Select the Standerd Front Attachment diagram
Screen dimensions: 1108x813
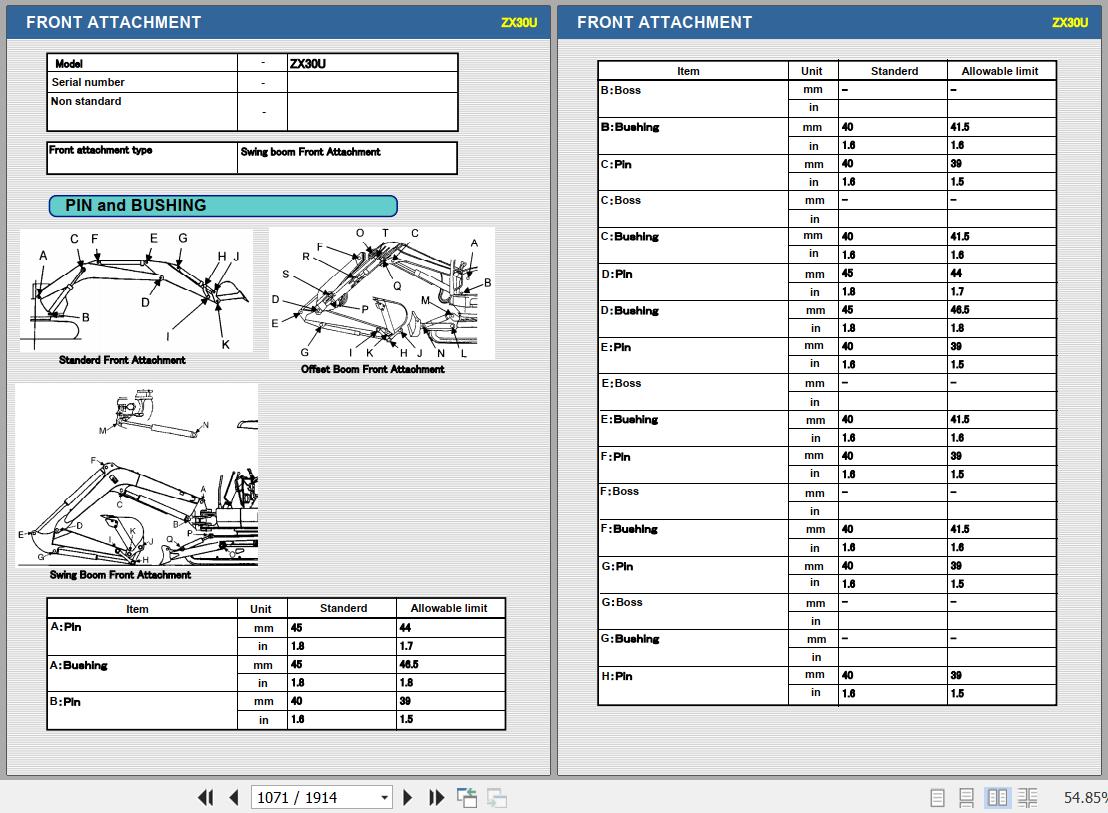pyautogui.click(x=136, y=290)
